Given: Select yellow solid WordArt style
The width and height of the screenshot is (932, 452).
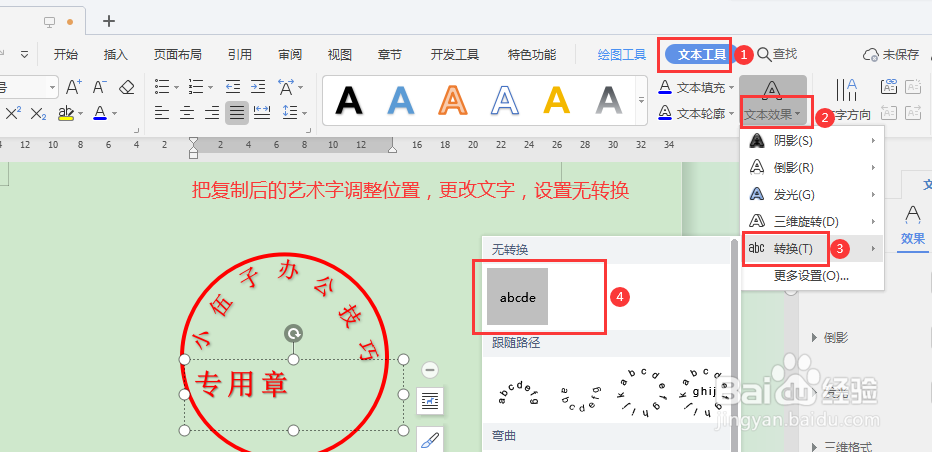Looking at the screenshot, I should tap(556, 101).
